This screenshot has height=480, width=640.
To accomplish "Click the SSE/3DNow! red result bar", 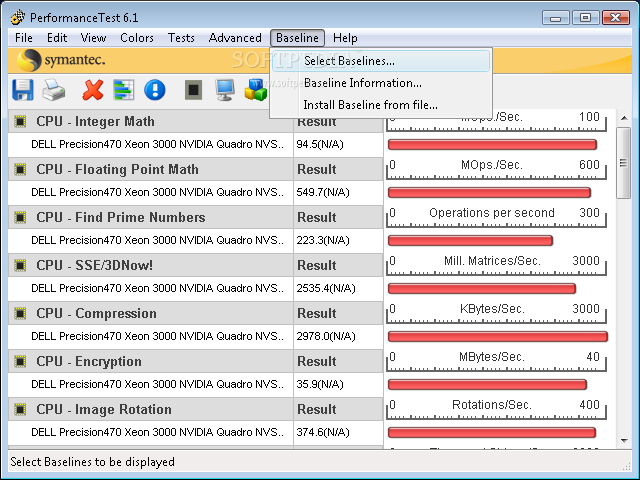I will point(482,289).
